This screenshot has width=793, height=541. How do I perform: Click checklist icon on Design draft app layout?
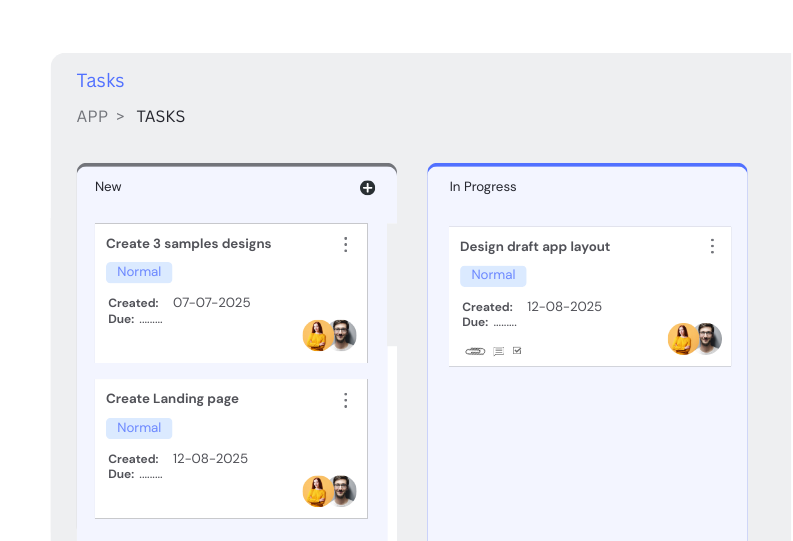(517, 351)
